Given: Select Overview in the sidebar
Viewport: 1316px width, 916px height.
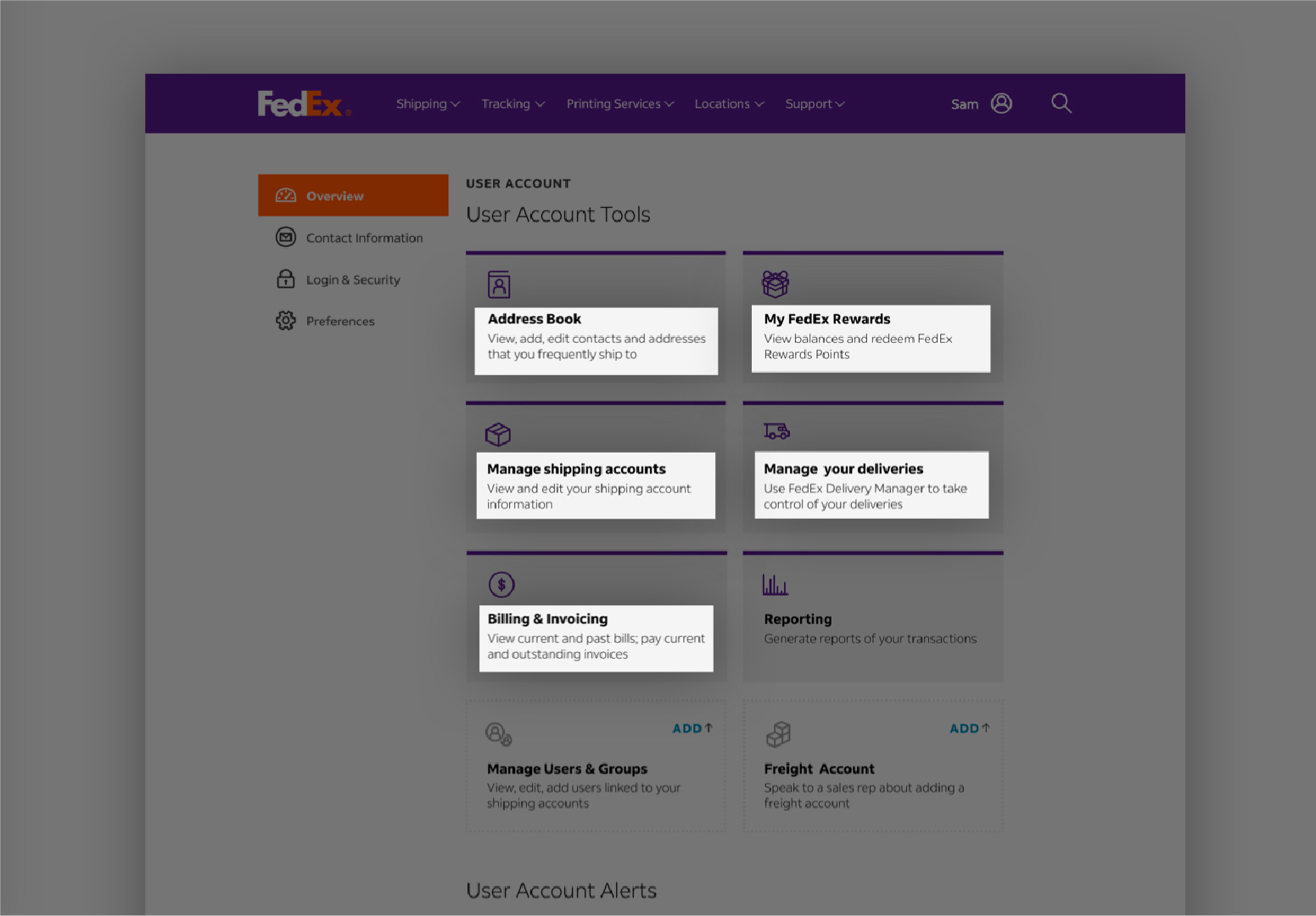Looking at the screenshot, I should 353,195.
